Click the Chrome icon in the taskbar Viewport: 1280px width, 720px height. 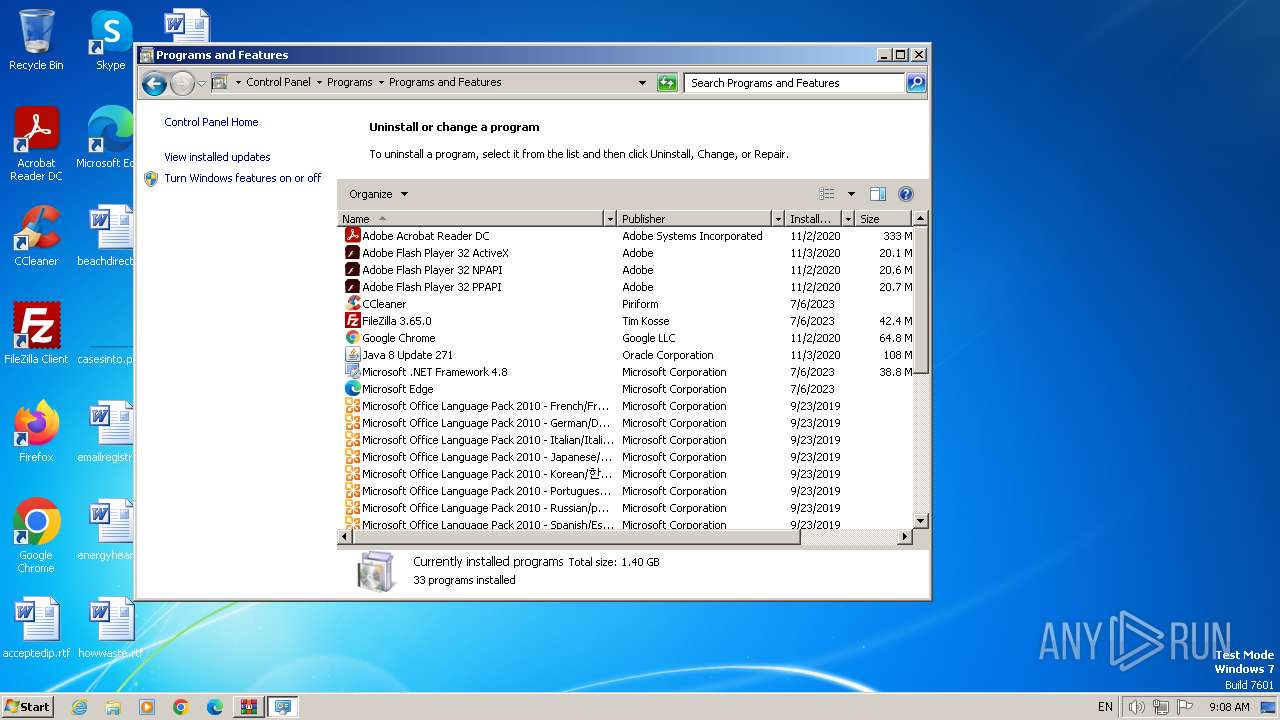click(181, 707)
